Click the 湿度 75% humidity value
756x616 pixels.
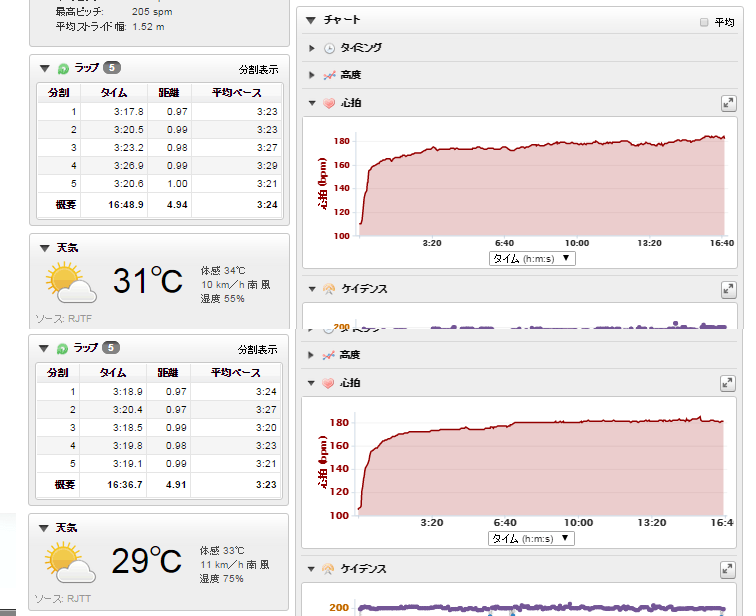[222, 579]
